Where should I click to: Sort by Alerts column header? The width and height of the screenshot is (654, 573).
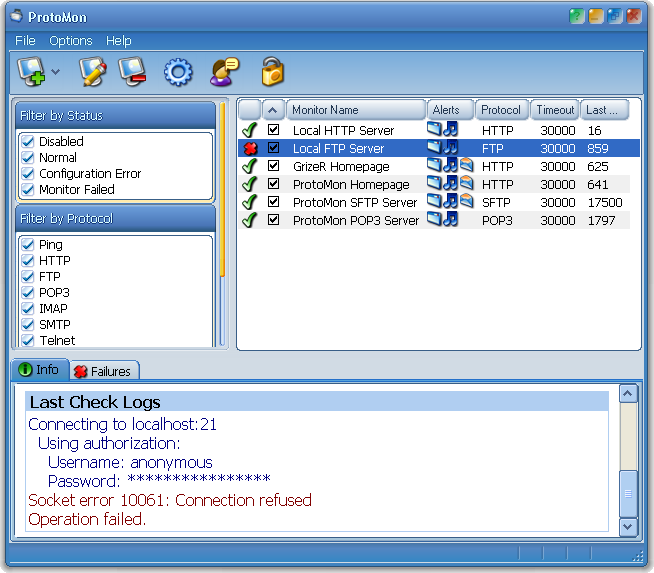450,110
